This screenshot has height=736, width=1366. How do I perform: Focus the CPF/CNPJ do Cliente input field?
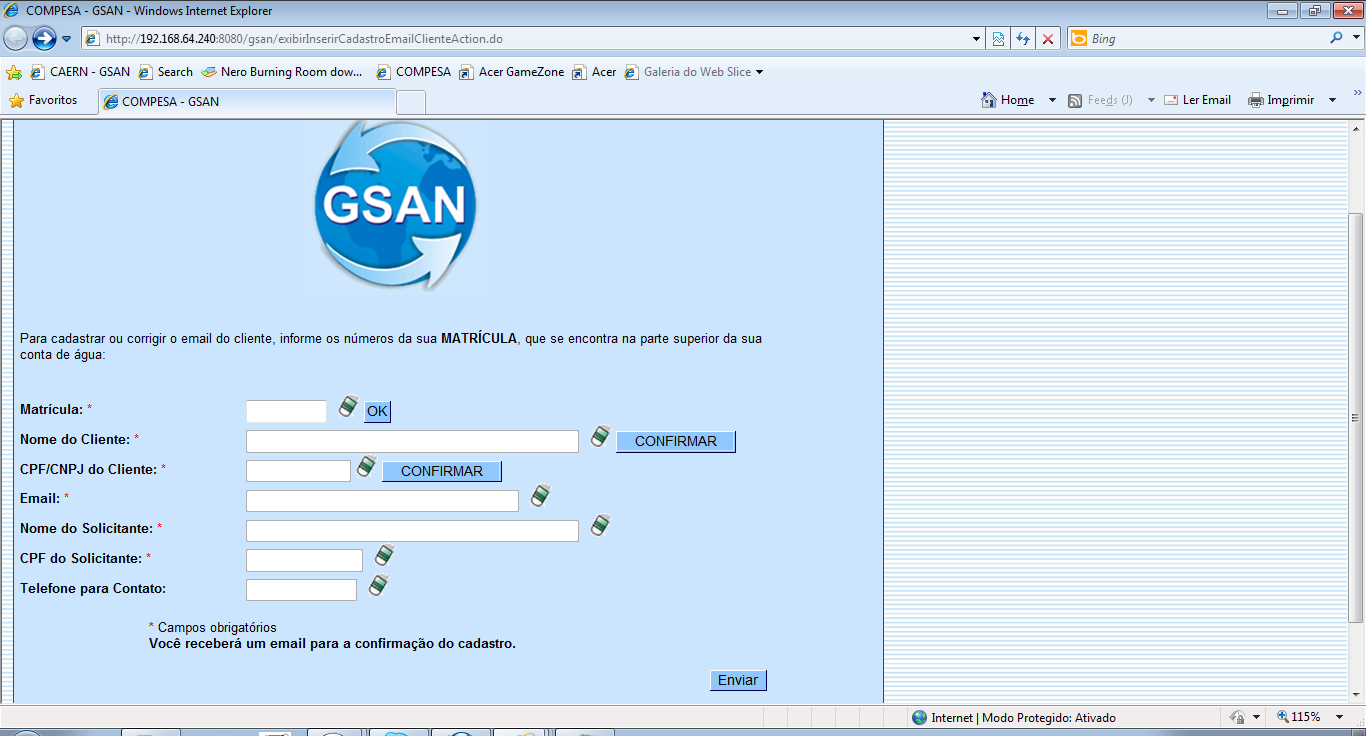pos(298,470)
